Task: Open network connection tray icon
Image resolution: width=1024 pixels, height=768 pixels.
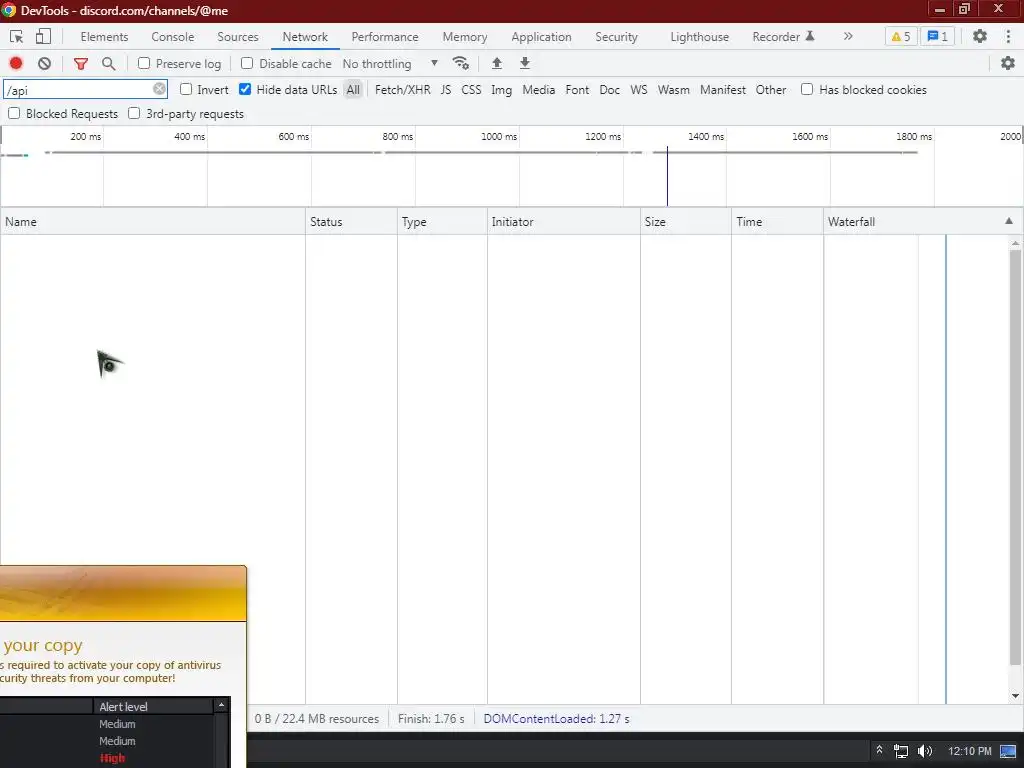Action: point(901,751)
